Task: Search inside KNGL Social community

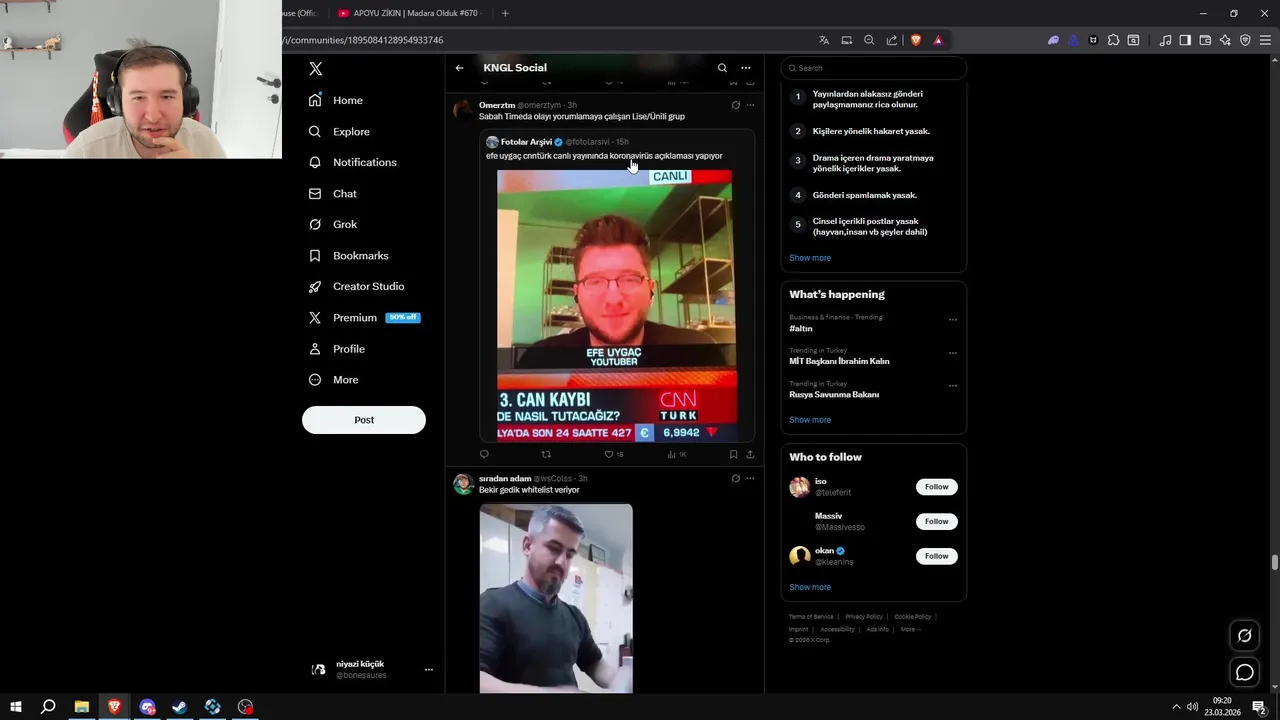Action: 722,68
